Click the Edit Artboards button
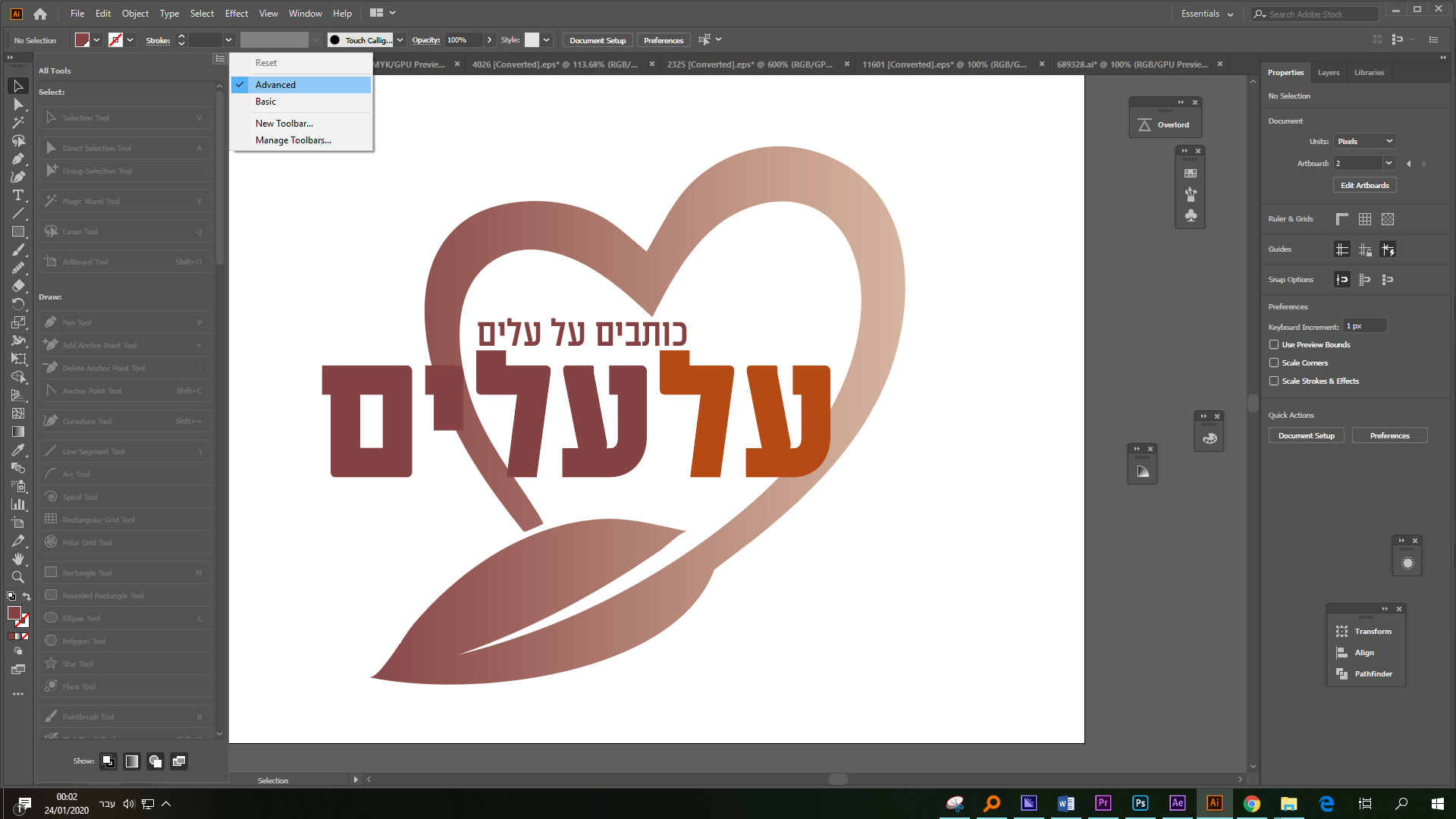 [x=1364, y=184]
